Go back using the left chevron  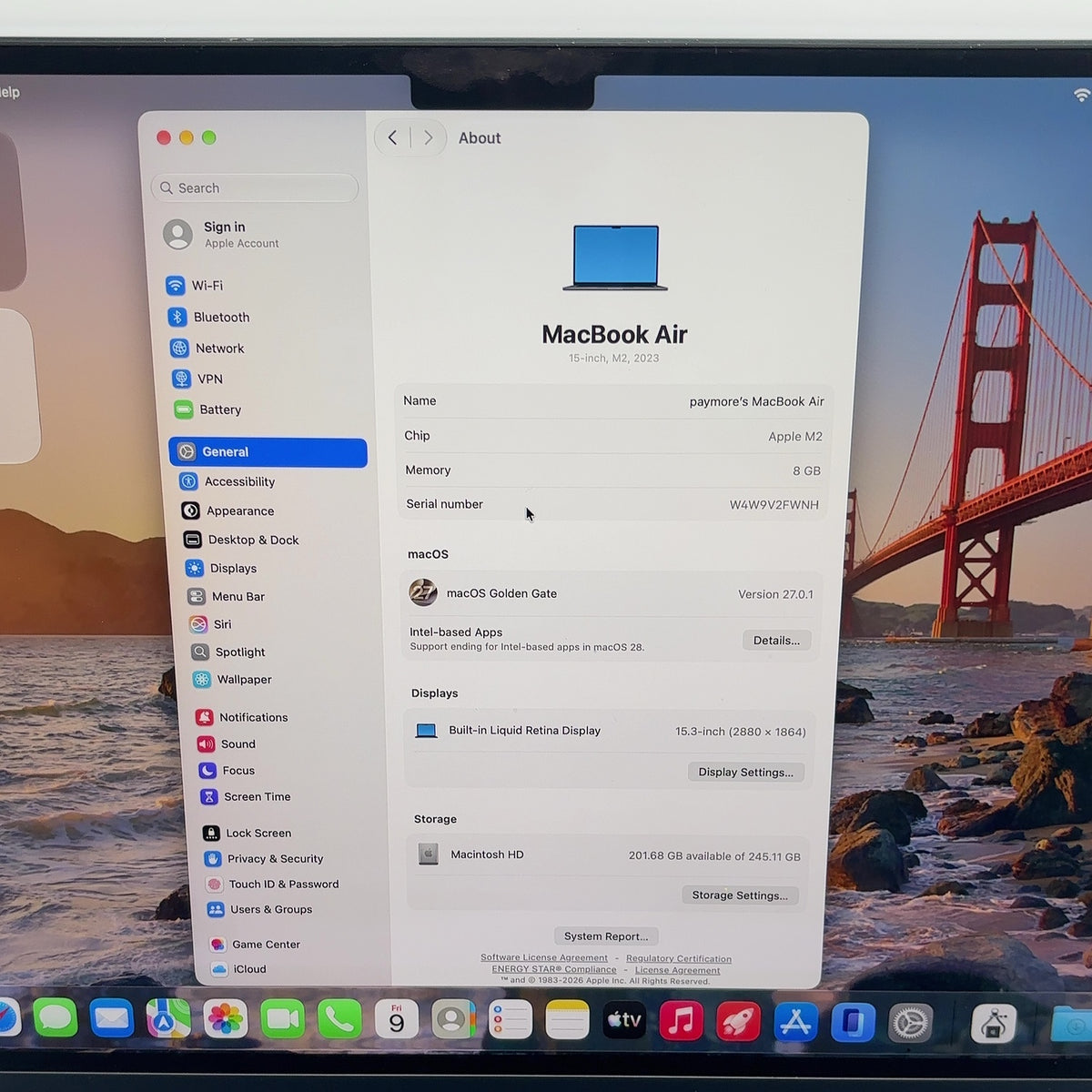[x=392, y=137]
